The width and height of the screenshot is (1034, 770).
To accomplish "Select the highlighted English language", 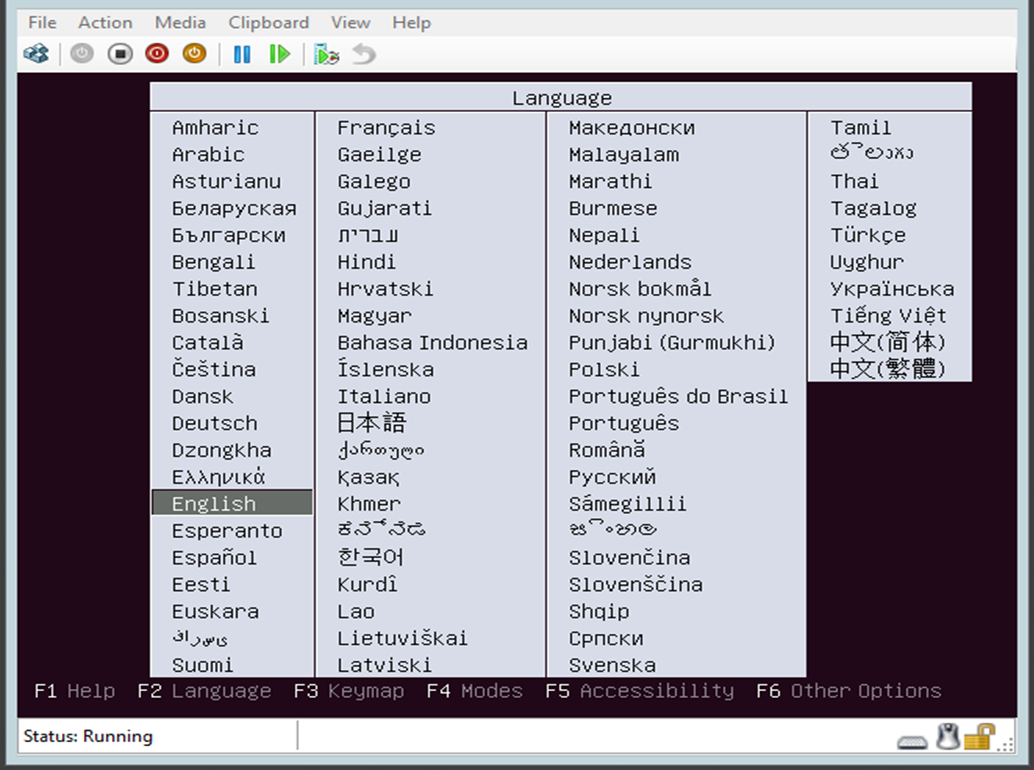I will 232,503.
